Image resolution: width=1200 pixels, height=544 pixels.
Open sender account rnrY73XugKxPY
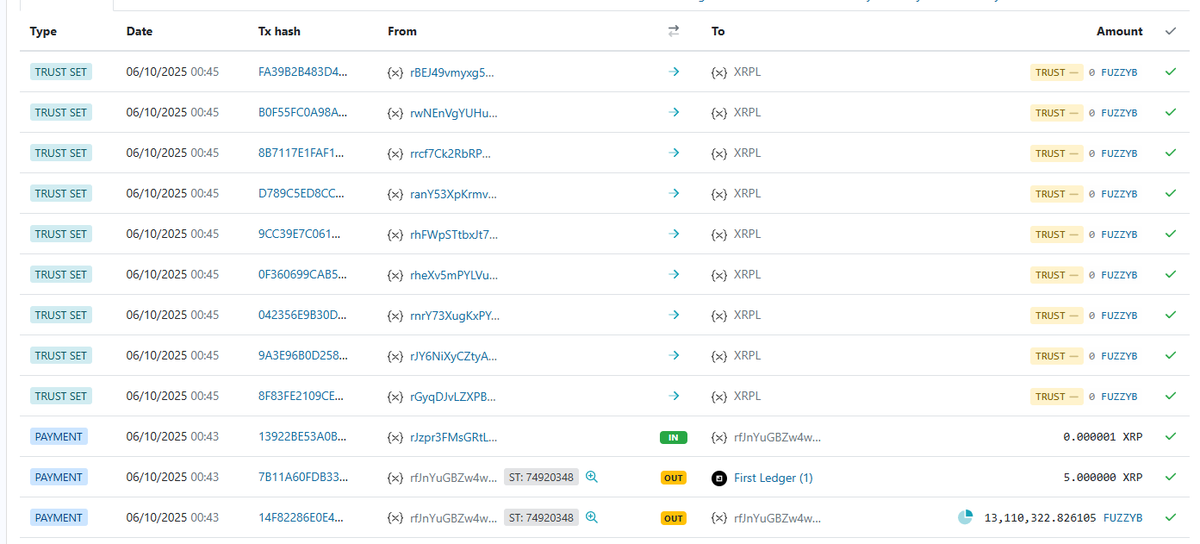coord(453,315)
